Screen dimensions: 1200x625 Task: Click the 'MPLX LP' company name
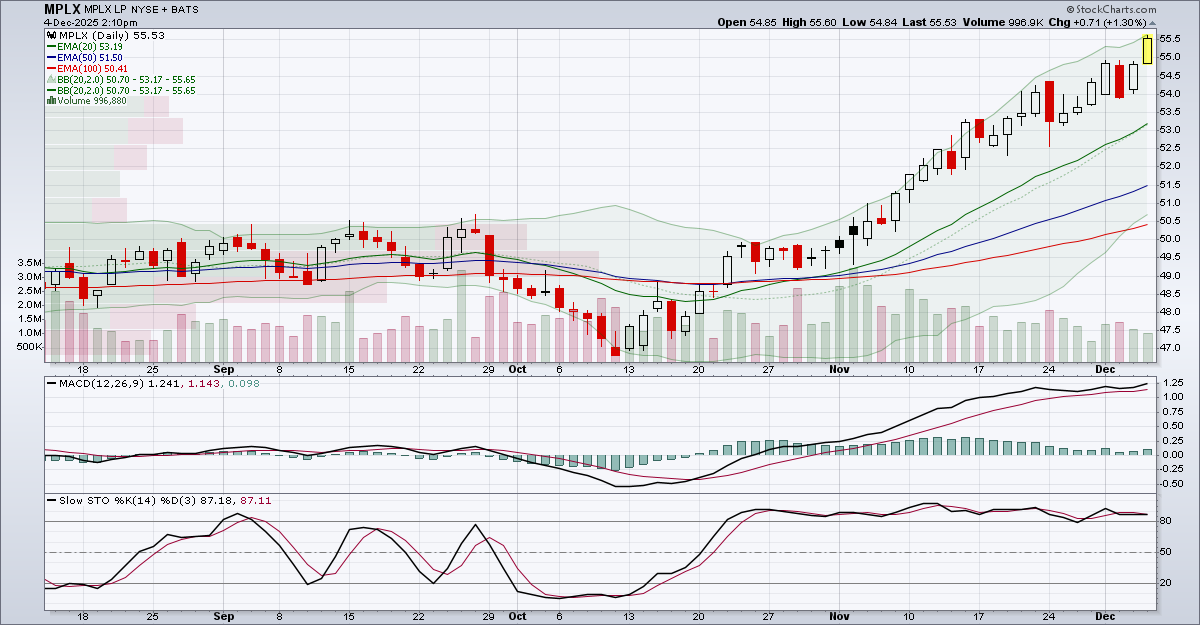[107, 9]
